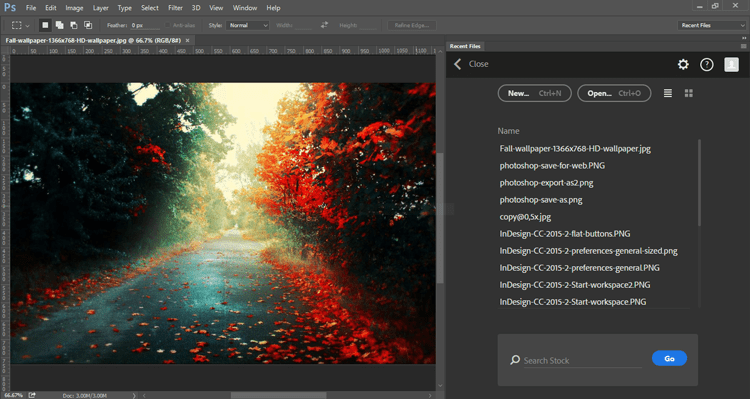The height and width of the screenshot is (399, 750).
Task: Close the Fall-wallpaper document tab
Action: pos(188,41)
